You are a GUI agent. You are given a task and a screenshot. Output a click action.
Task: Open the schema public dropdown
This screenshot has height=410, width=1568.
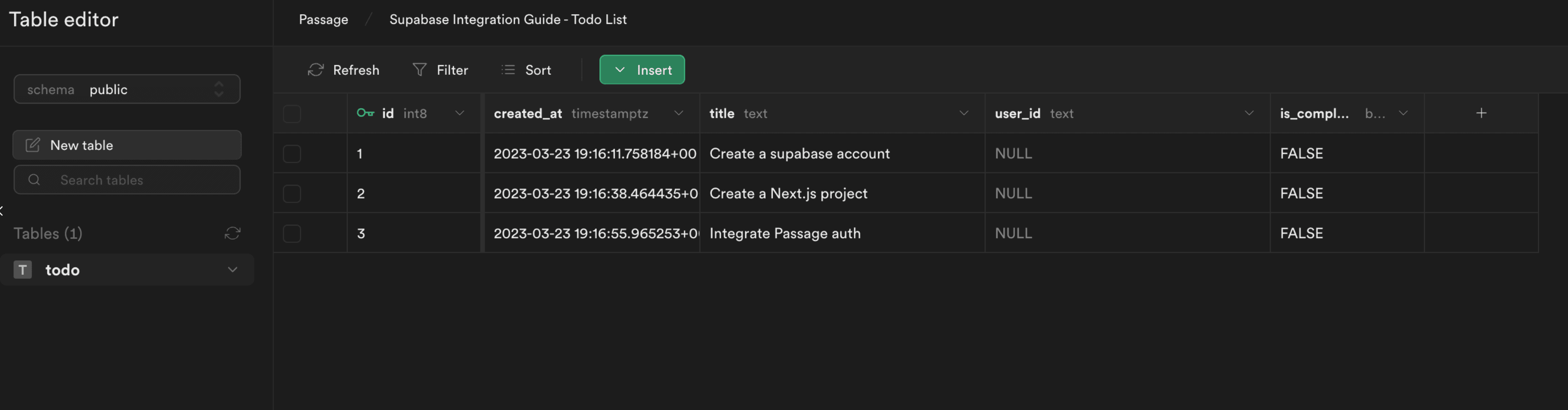click(x=127, y=89)
